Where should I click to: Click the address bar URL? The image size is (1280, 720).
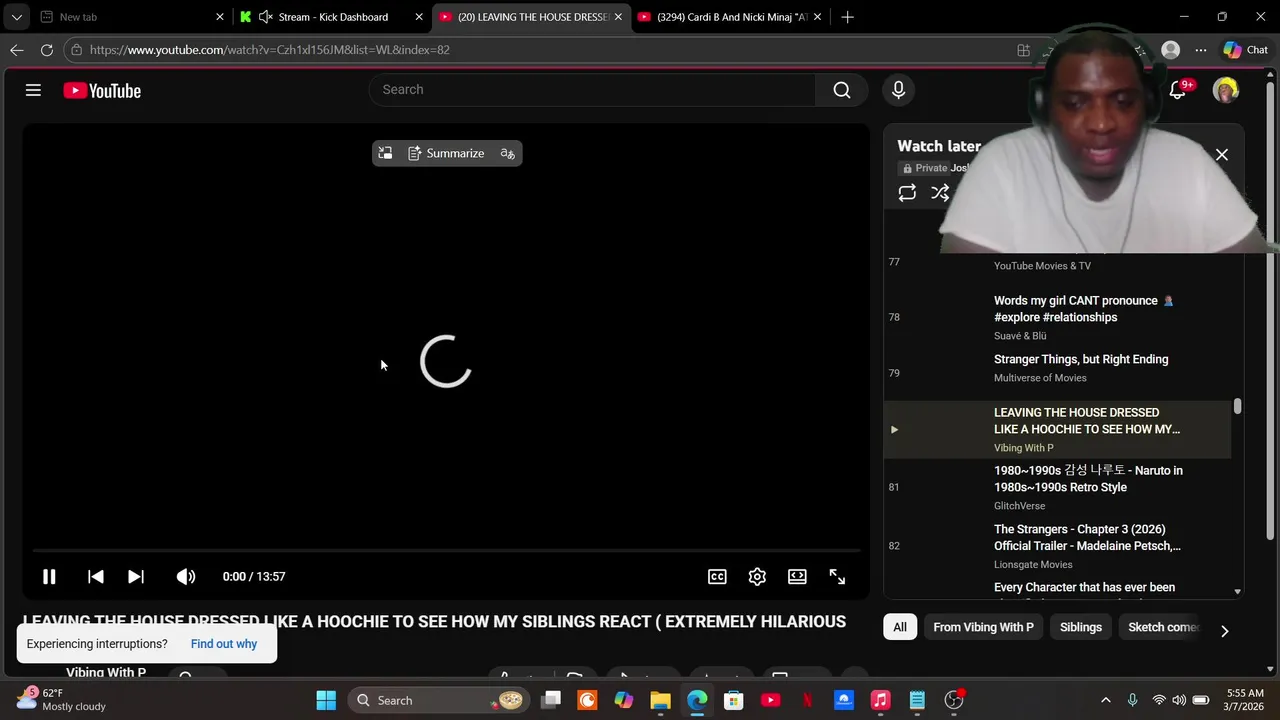269,50
